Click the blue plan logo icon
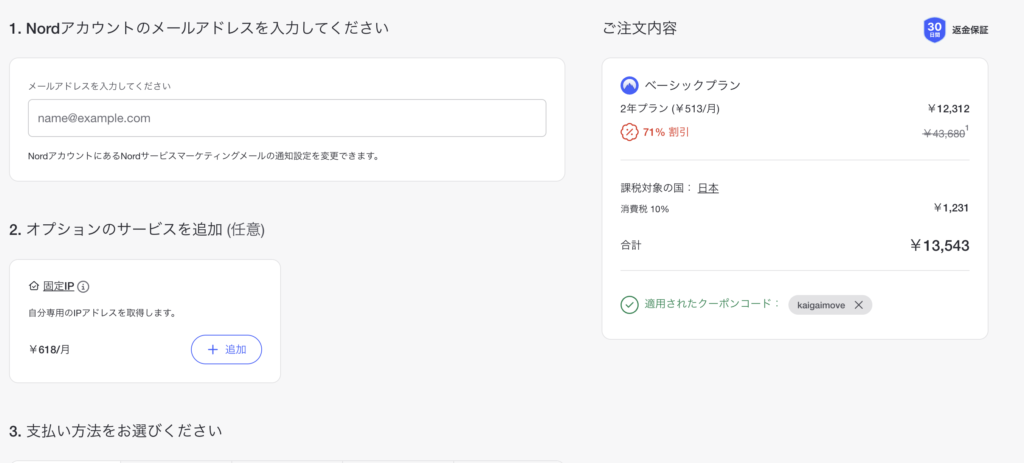 click(629, 85)
